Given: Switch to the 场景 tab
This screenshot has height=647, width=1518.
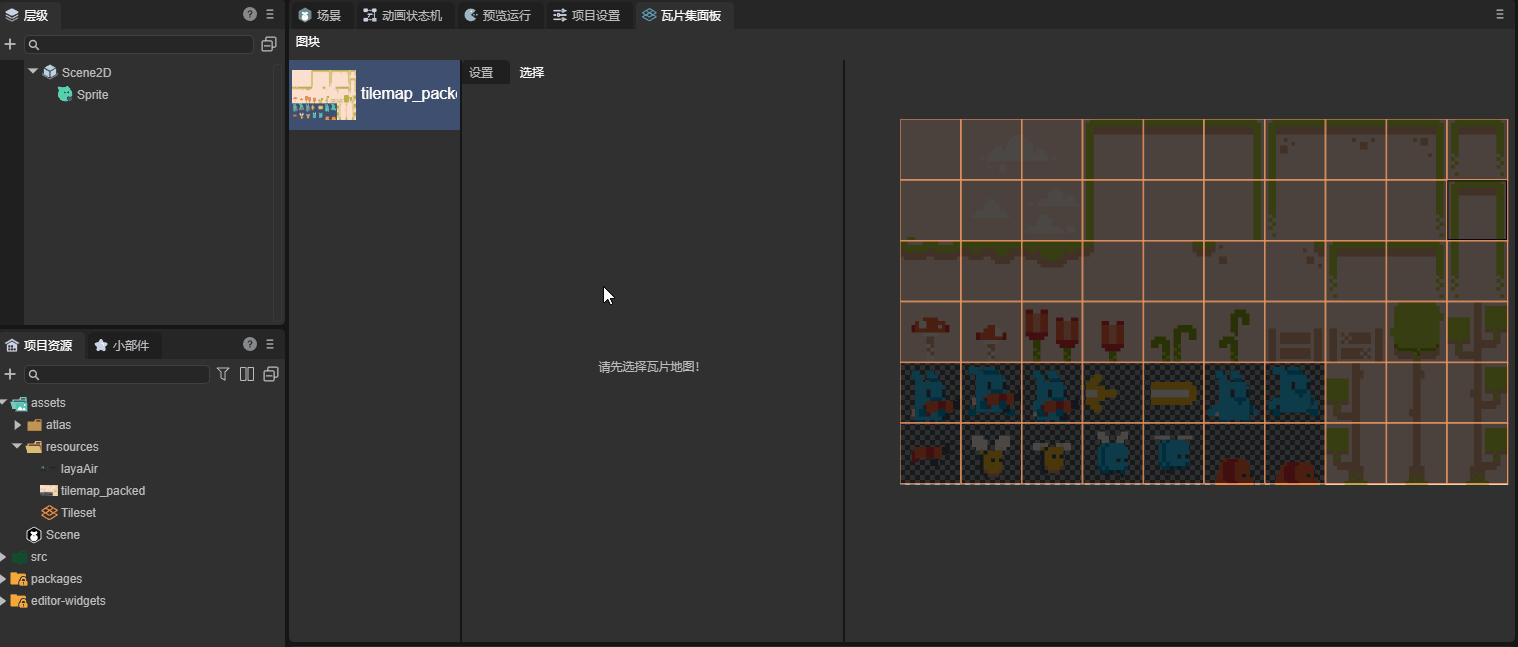Looking at the screenshot, I should [319, 16].
